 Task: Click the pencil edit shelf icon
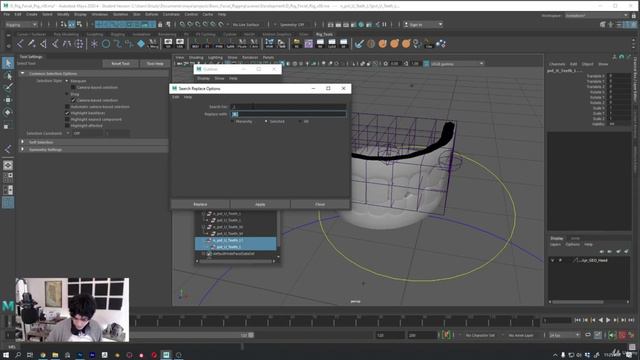31,44
